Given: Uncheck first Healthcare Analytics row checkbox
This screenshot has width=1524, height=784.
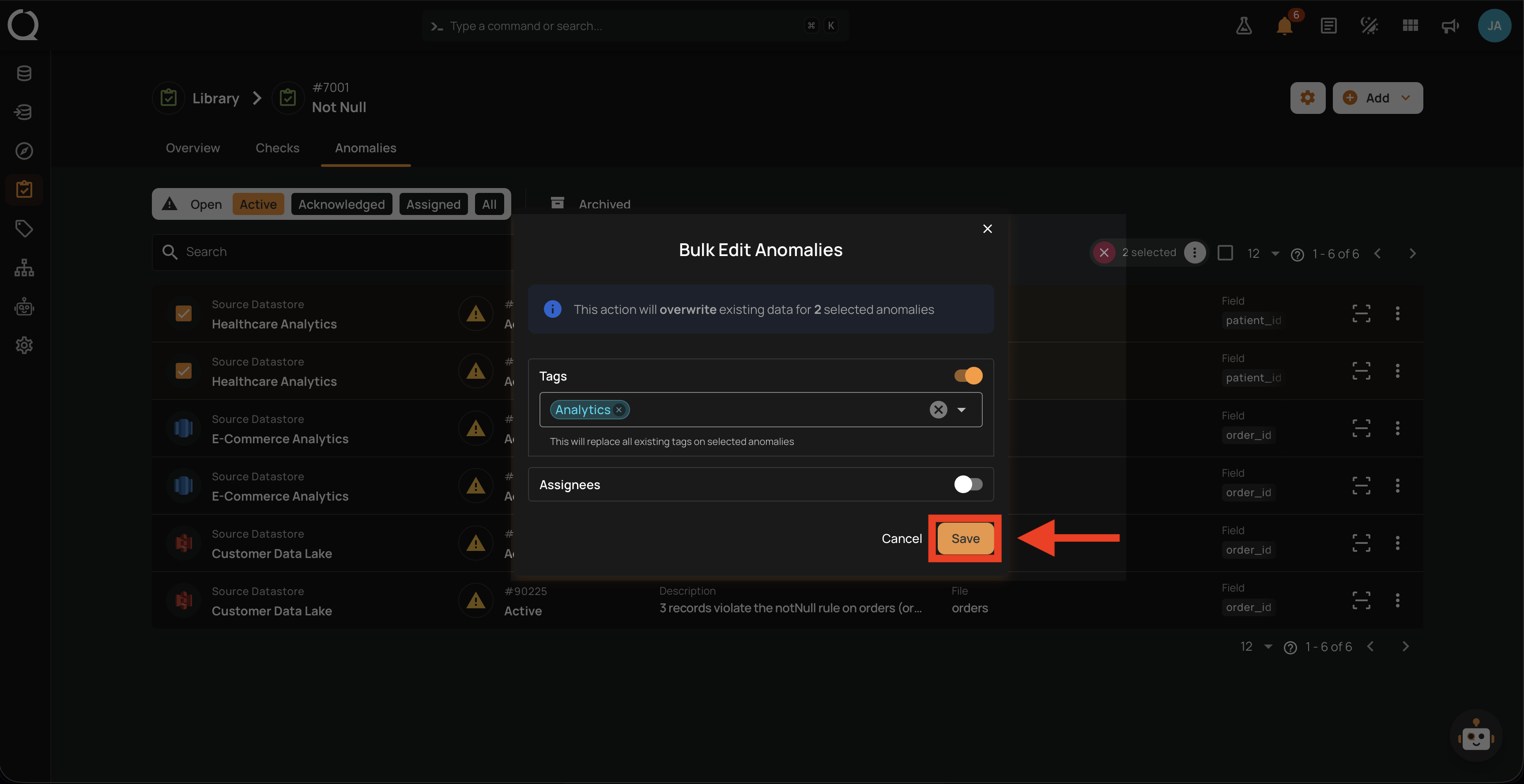Looking at the screenshot, I should (184, 313).
